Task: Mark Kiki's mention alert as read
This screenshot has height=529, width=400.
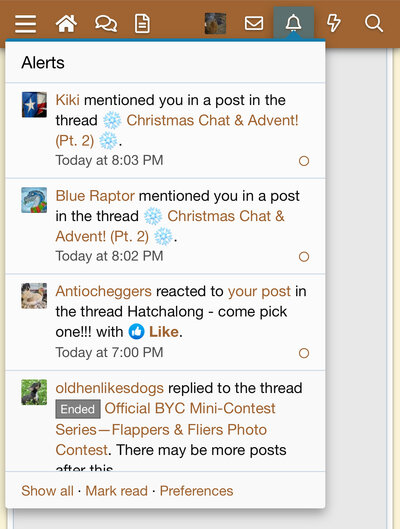Action: tap(304, 161)
